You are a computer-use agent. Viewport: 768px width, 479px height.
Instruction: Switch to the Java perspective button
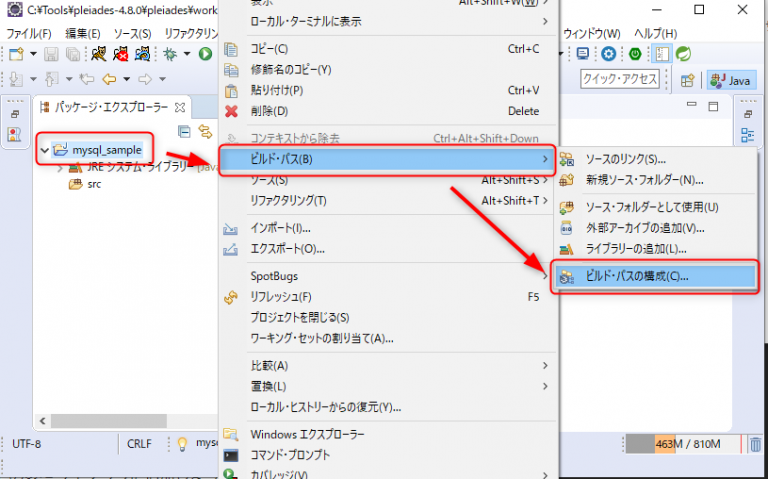[731, 80]
